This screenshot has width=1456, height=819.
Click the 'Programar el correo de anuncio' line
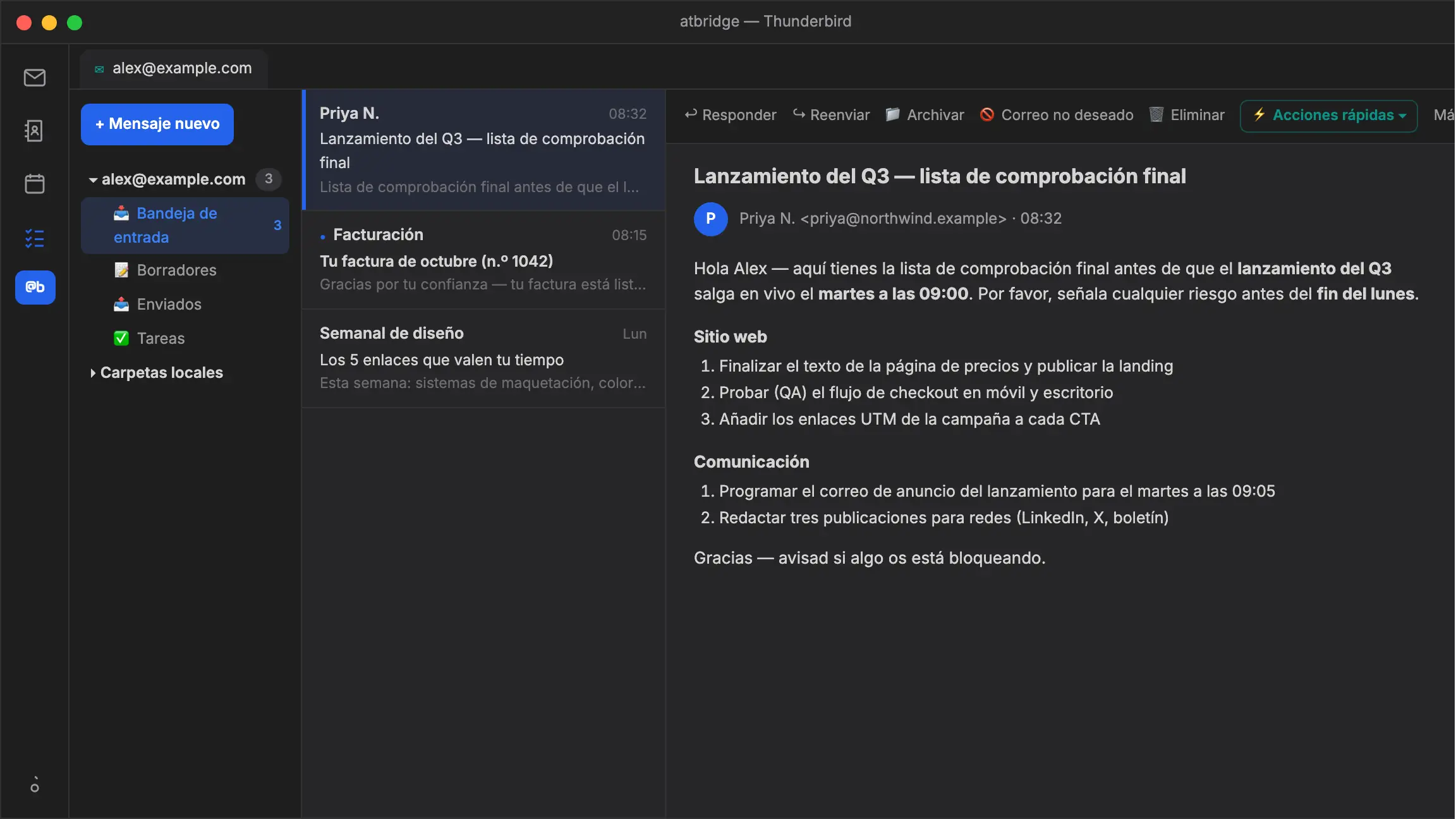(x=997, y=492)
